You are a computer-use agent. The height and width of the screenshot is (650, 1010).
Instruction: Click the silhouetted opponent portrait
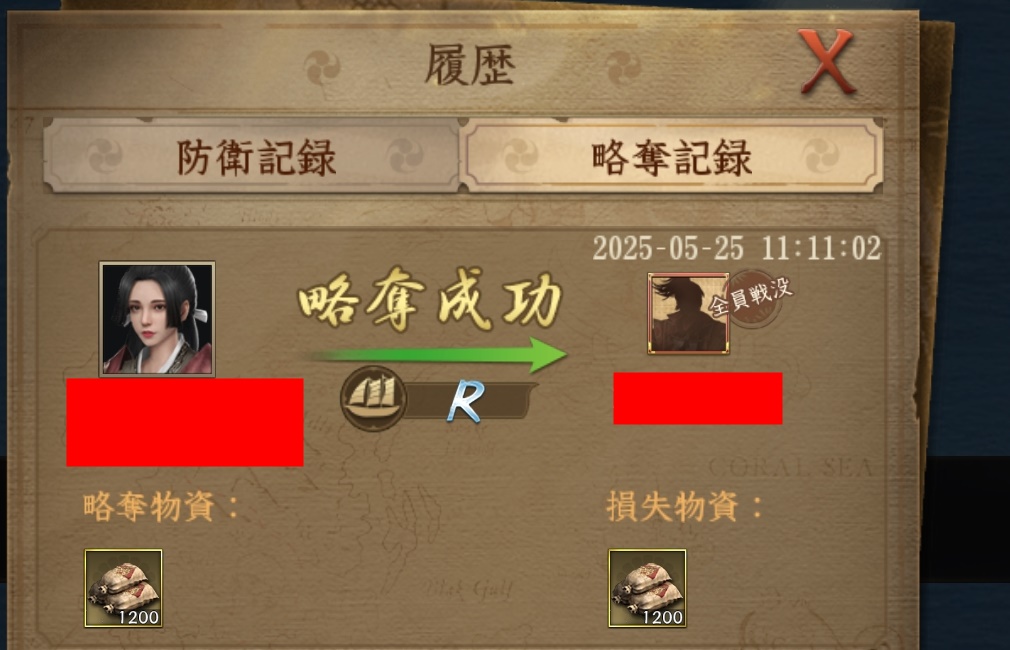[x=688, y=313]
